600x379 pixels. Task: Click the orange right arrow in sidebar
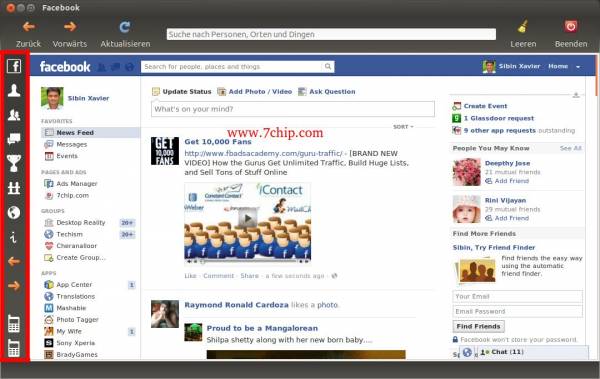coord(14,286)
